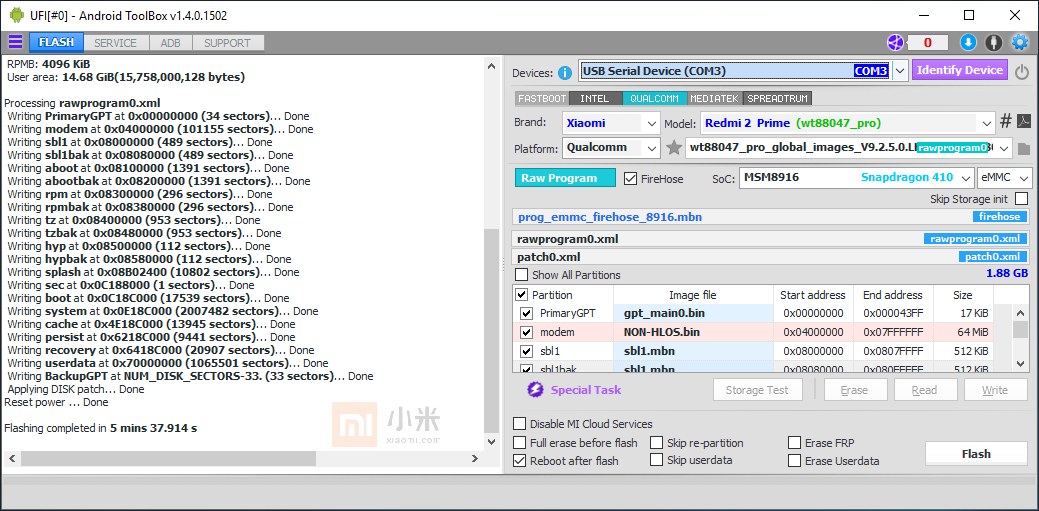The height and width of the screenshot is (511, 1039).
Task: Click the patch0.xml file field
Action: pyautogui.click(x=771, y=257)
